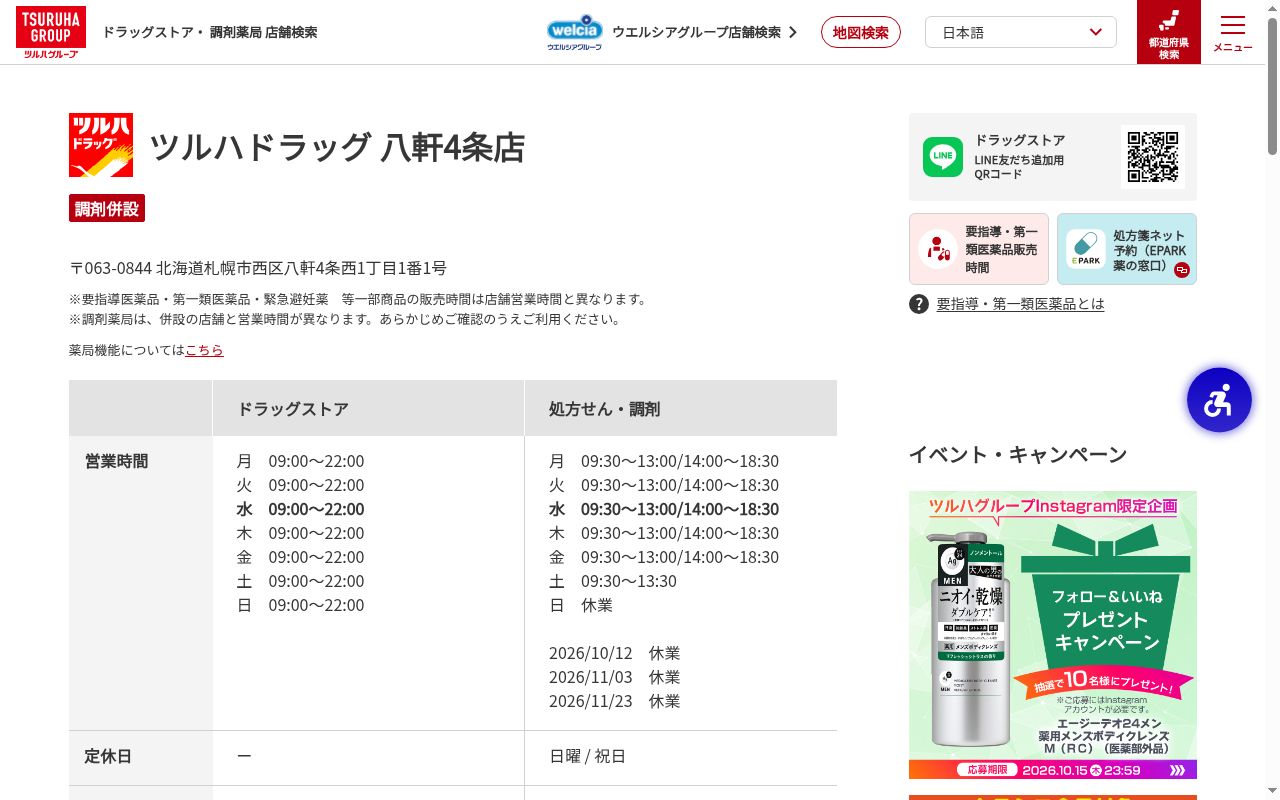Viewport: 1280px width, 800px height.
Task: Click the question mark help icon
Action: pyautogui.click(x=919, y=304)
